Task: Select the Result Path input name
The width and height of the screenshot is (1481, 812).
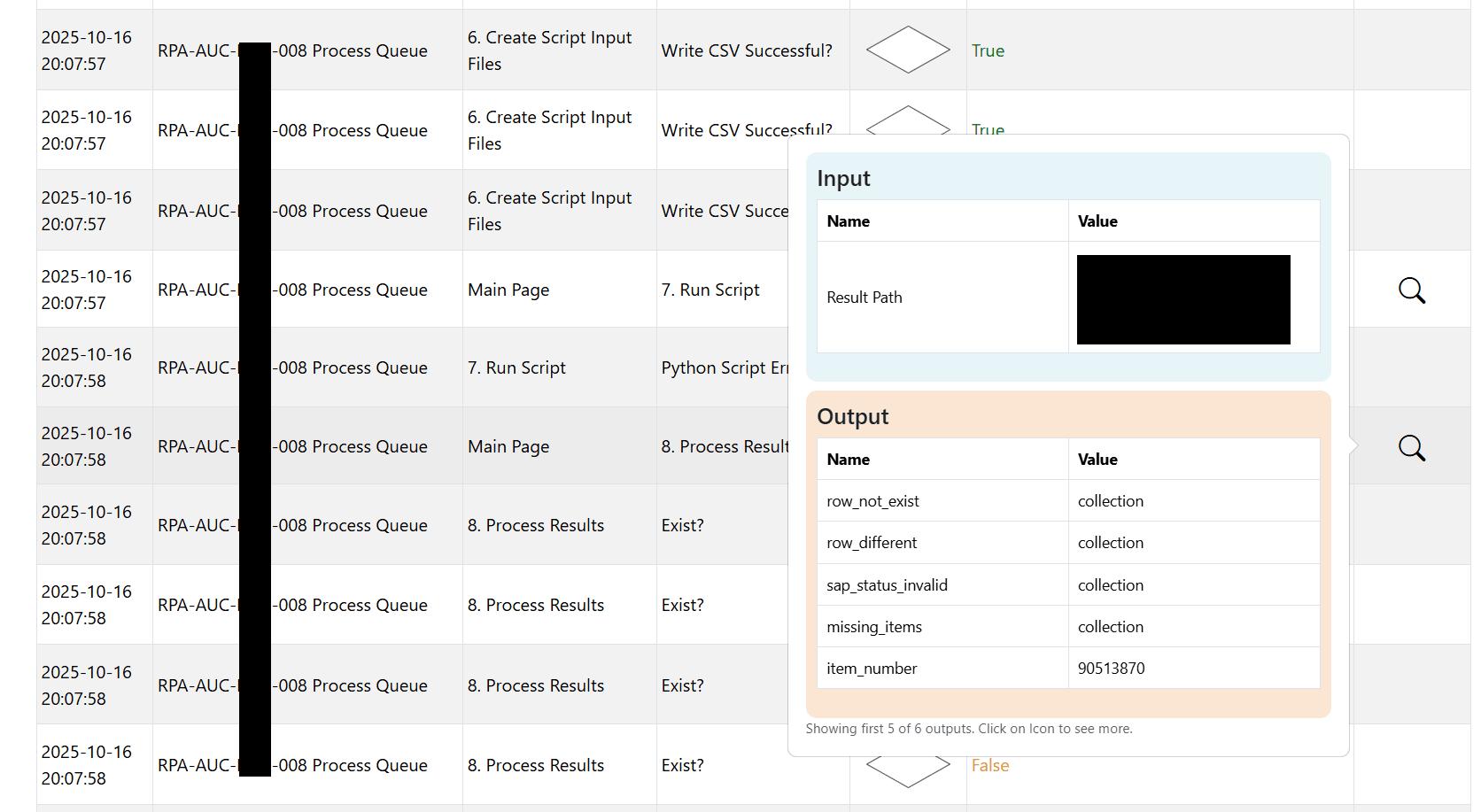Action: pos(864,298)
